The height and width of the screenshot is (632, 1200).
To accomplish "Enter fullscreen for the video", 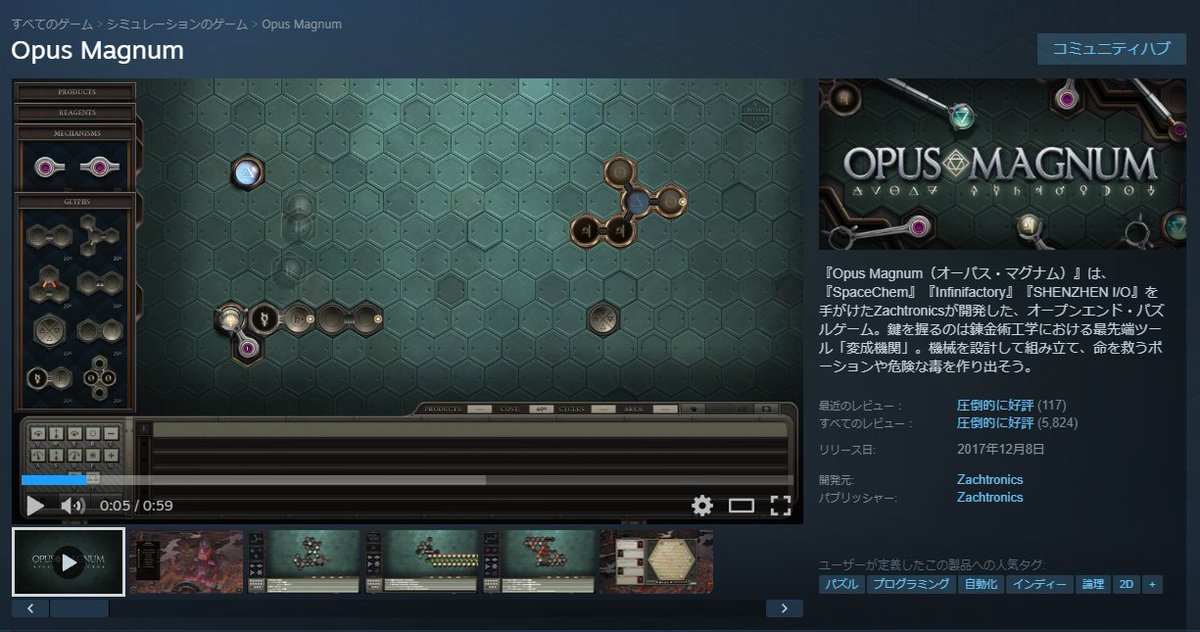I will click(x=780, y=505).
